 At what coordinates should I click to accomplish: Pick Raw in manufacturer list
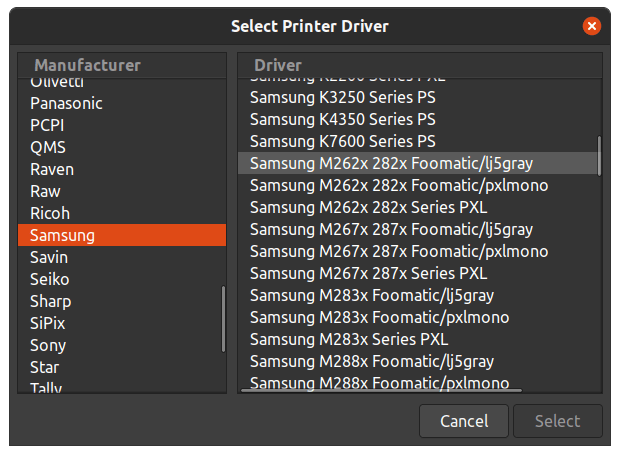click(x=122, y=191)
